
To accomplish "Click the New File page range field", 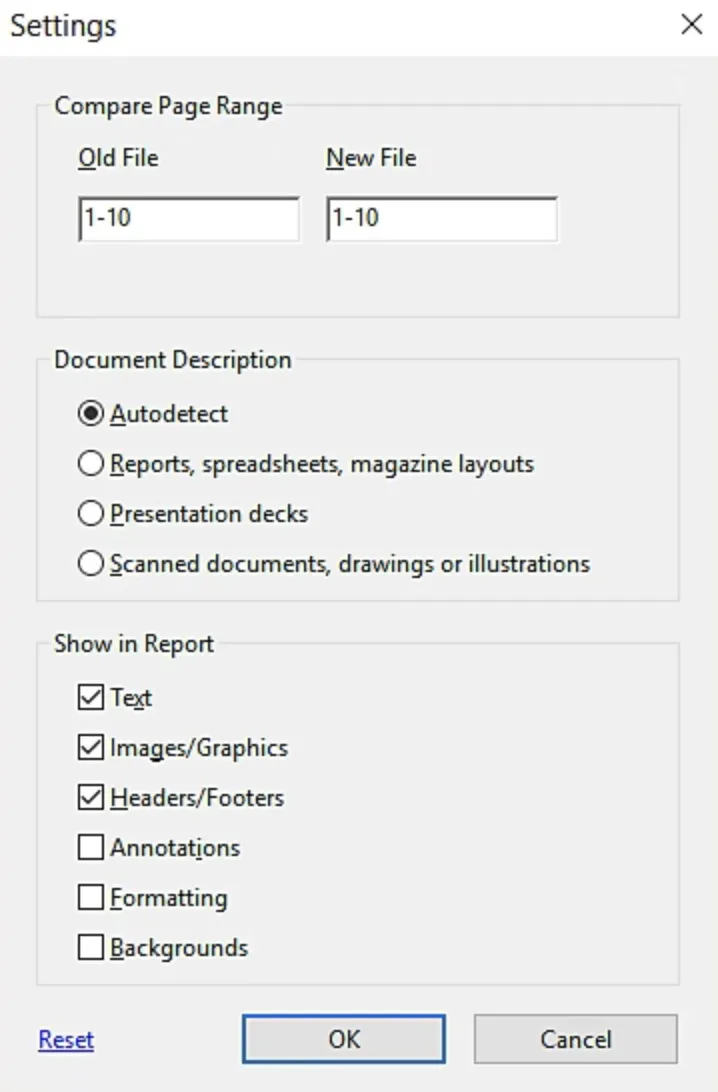I will (441, 219).
